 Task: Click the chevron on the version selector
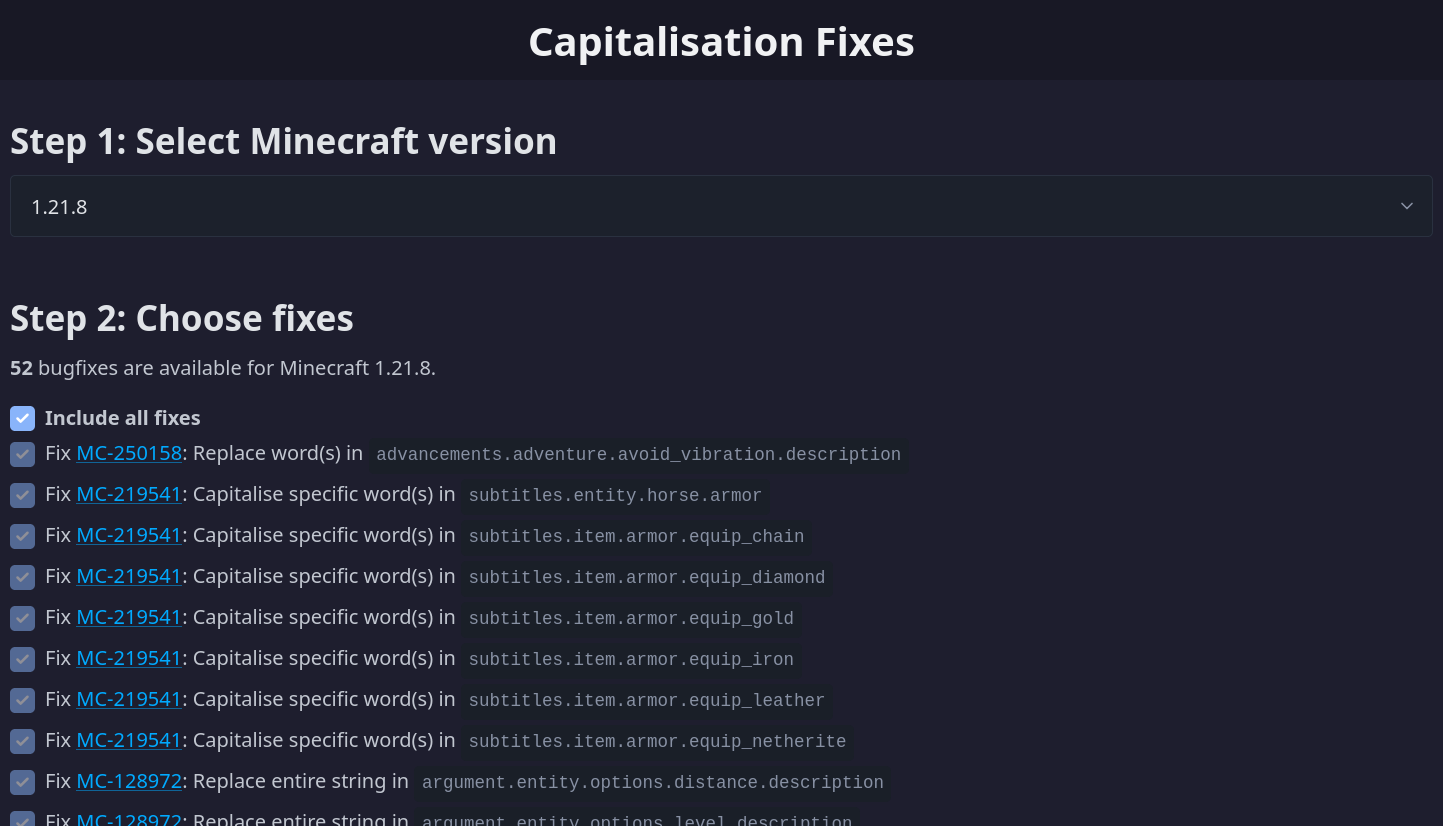click(x=1407, y=206)
